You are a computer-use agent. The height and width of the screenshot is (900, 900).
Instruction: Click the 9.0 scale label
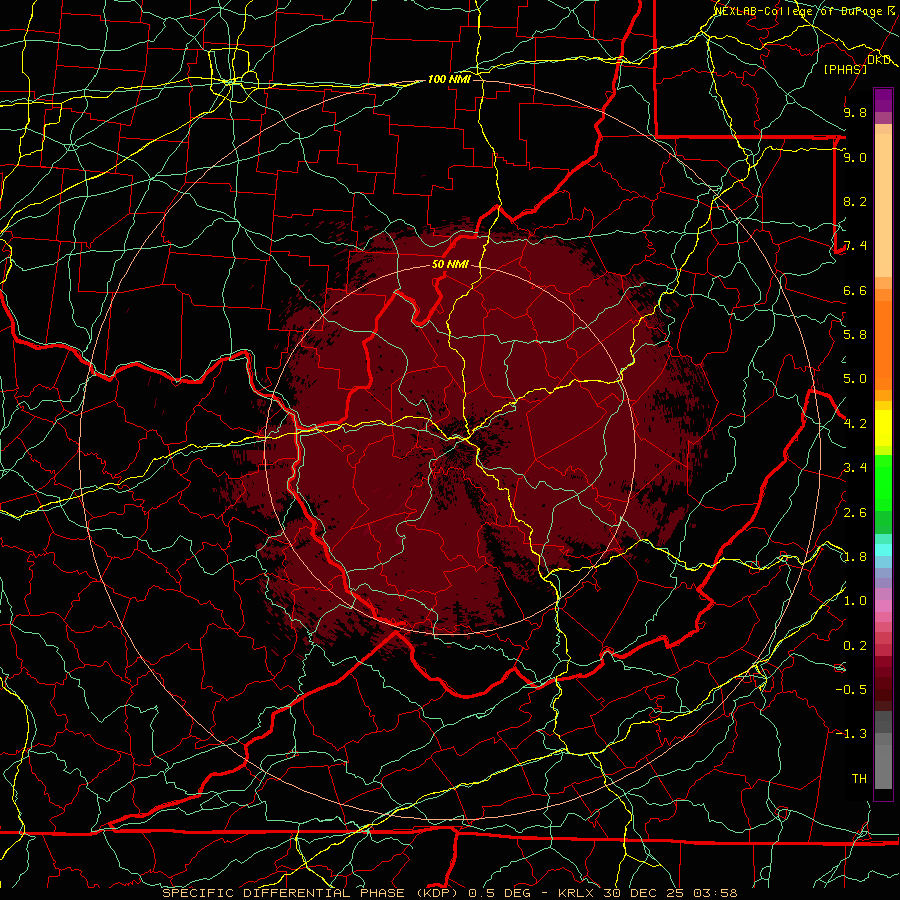click(855, 157)
